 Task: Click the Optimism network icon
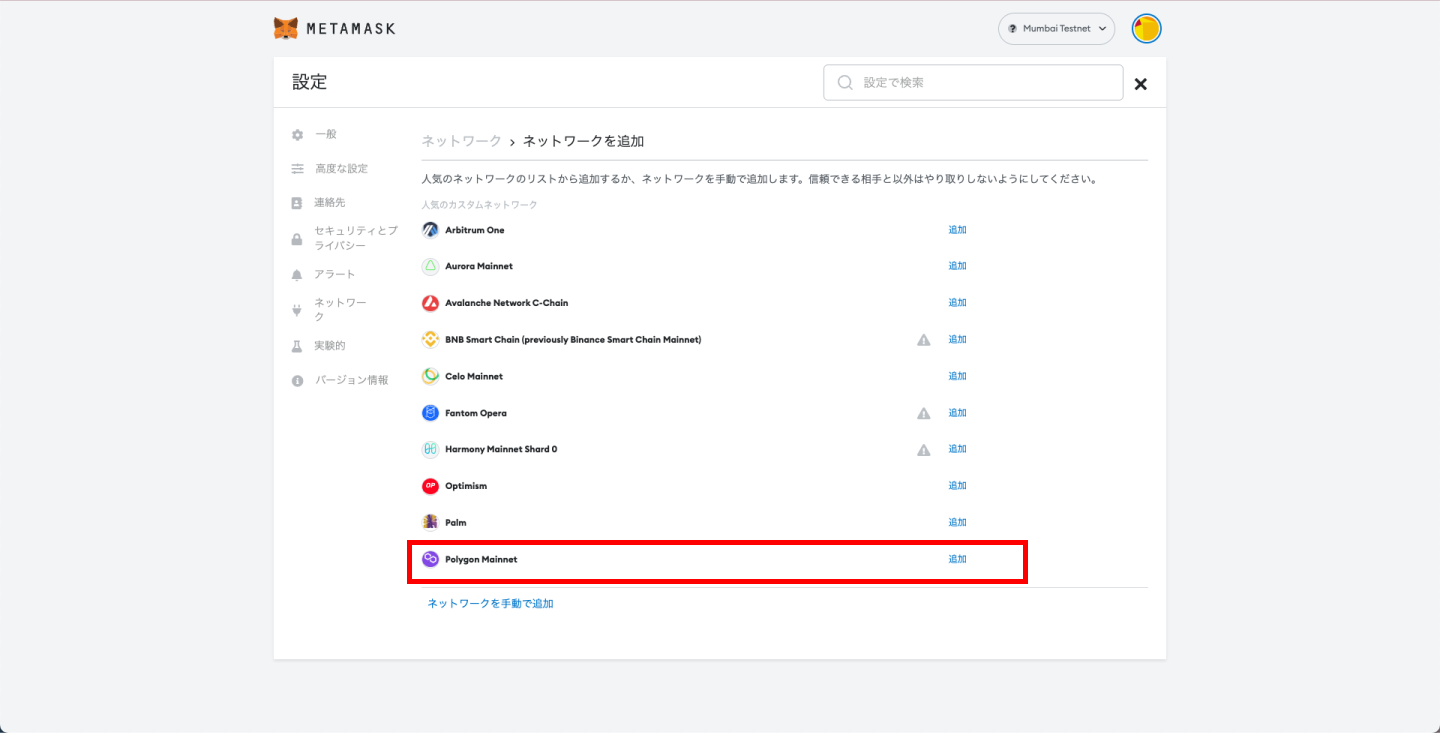(x=430, y=486)
